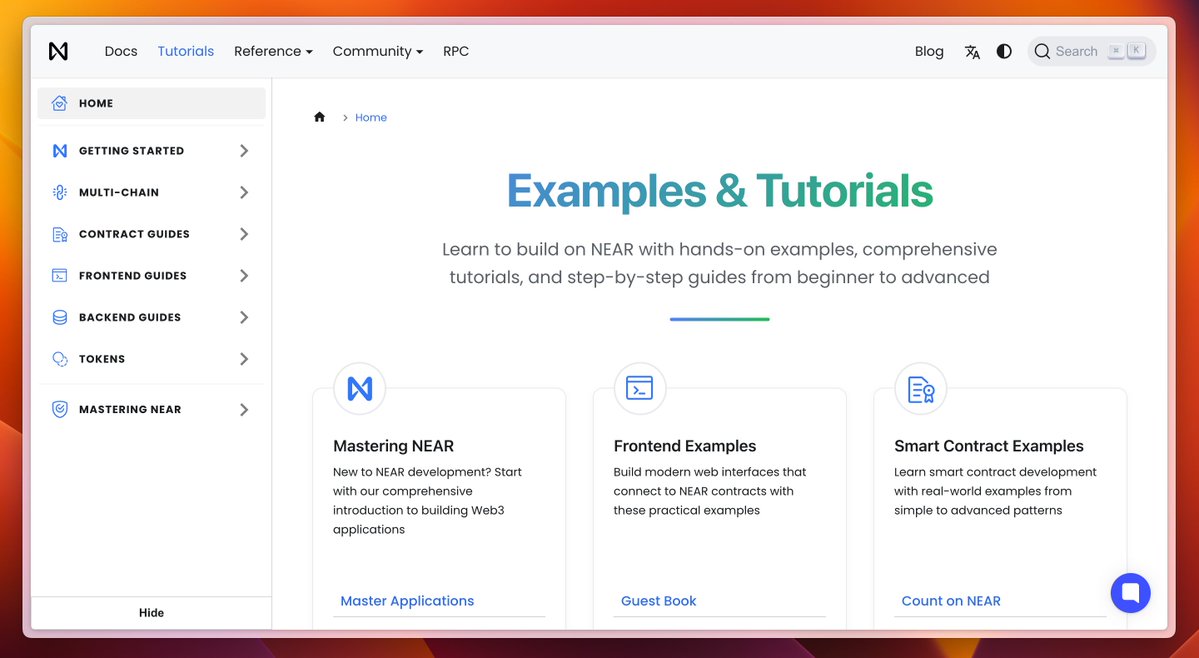Viewport: 1199px width, 658px height.
Task: Click the search magnifier icon
Action: point(1042,51)
